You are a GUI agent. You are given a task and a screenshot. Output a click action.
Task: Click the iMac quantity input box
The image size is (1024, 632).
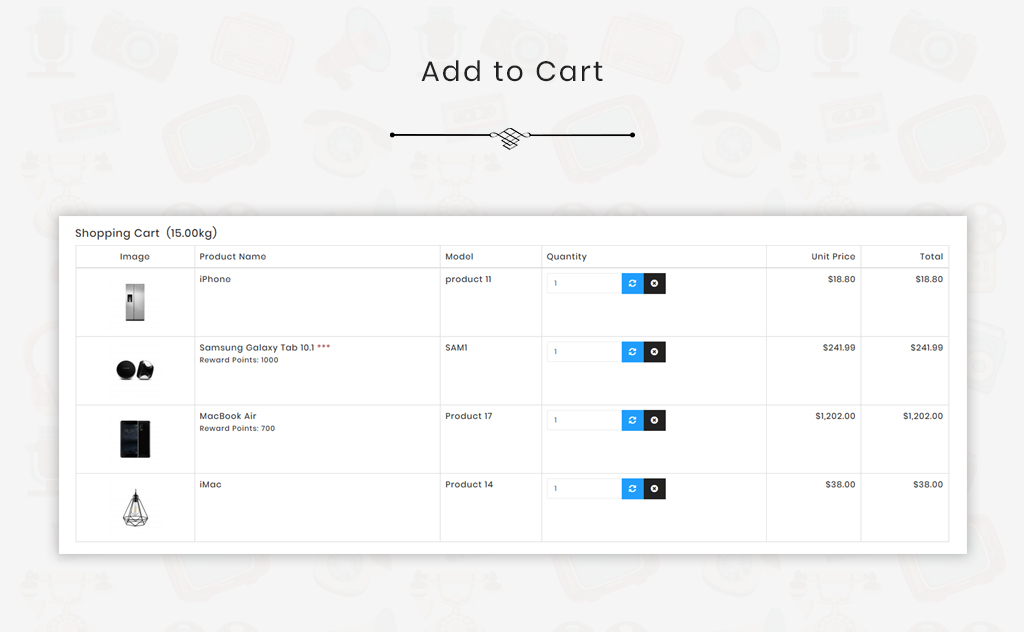click(x=584, y=488)
